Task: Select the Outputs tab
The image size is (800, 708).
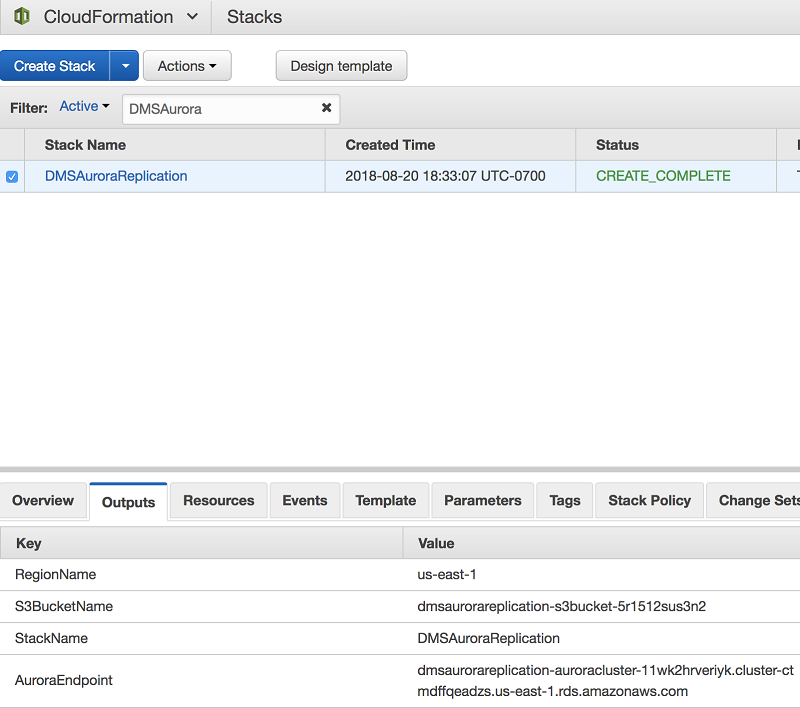Action: pyautogui.click(x=129, y=502)
